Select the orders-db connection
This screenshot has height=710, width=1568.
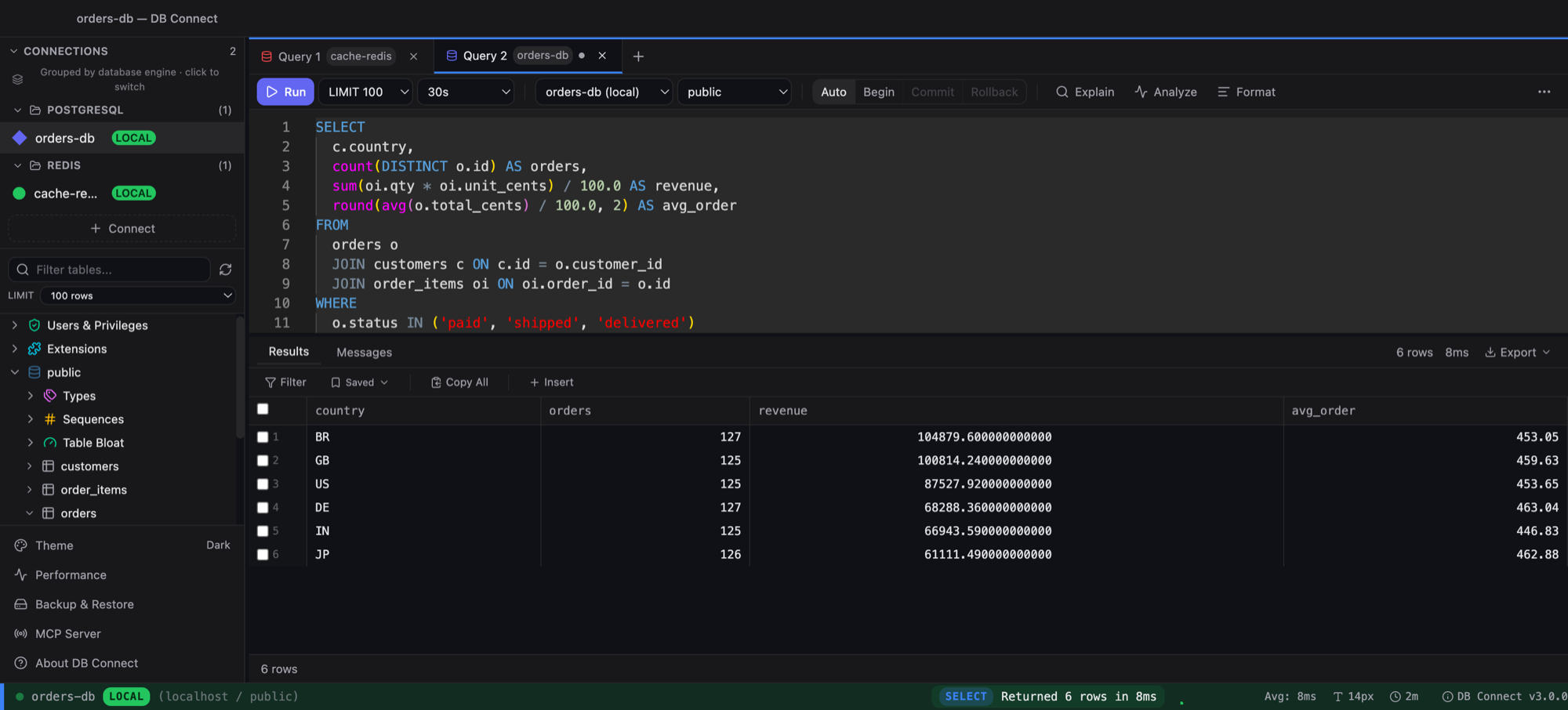click(x=122, y=138)
